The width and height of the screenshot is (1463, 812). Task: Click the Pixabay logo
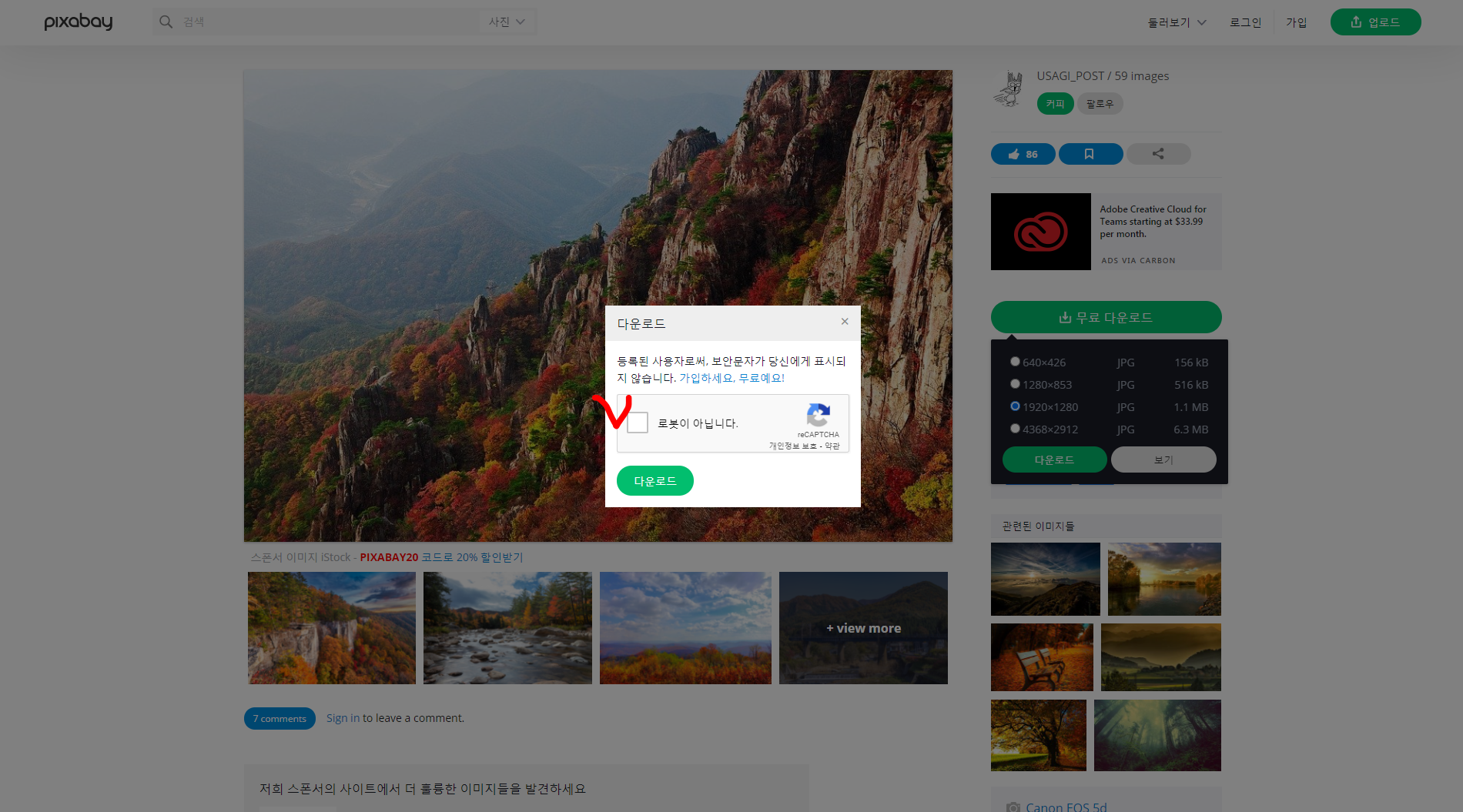79,22
